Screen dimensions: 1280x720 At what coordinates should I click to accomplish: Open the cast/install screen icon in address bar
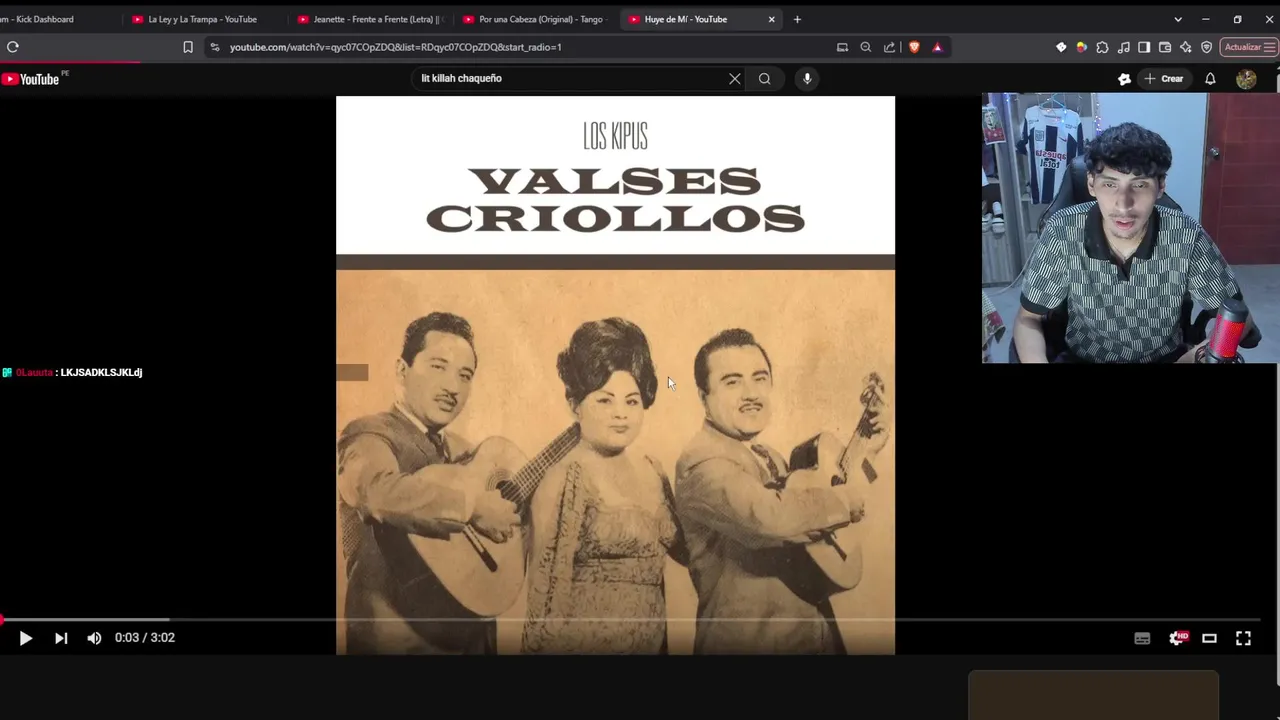click(x=842, y=47)
